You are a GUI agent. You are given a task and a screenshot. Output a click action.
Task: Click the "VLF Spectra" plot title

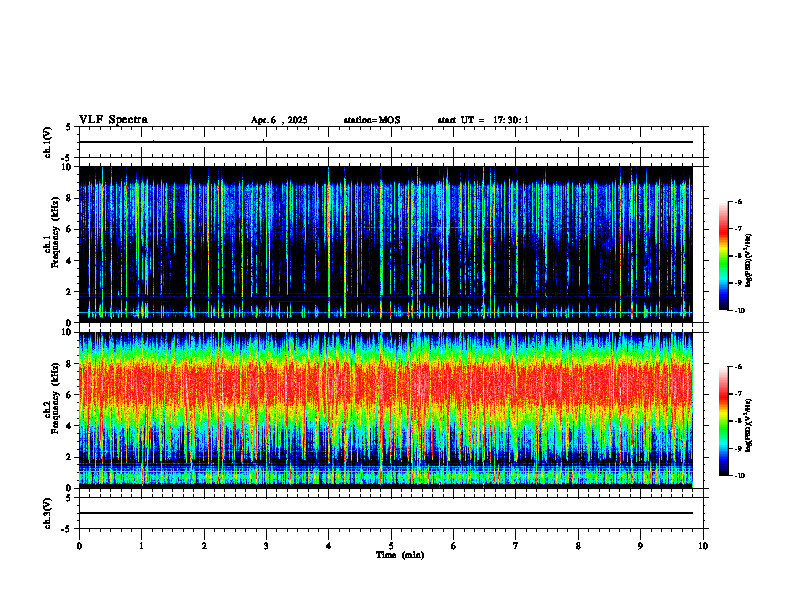click(113, 120)
